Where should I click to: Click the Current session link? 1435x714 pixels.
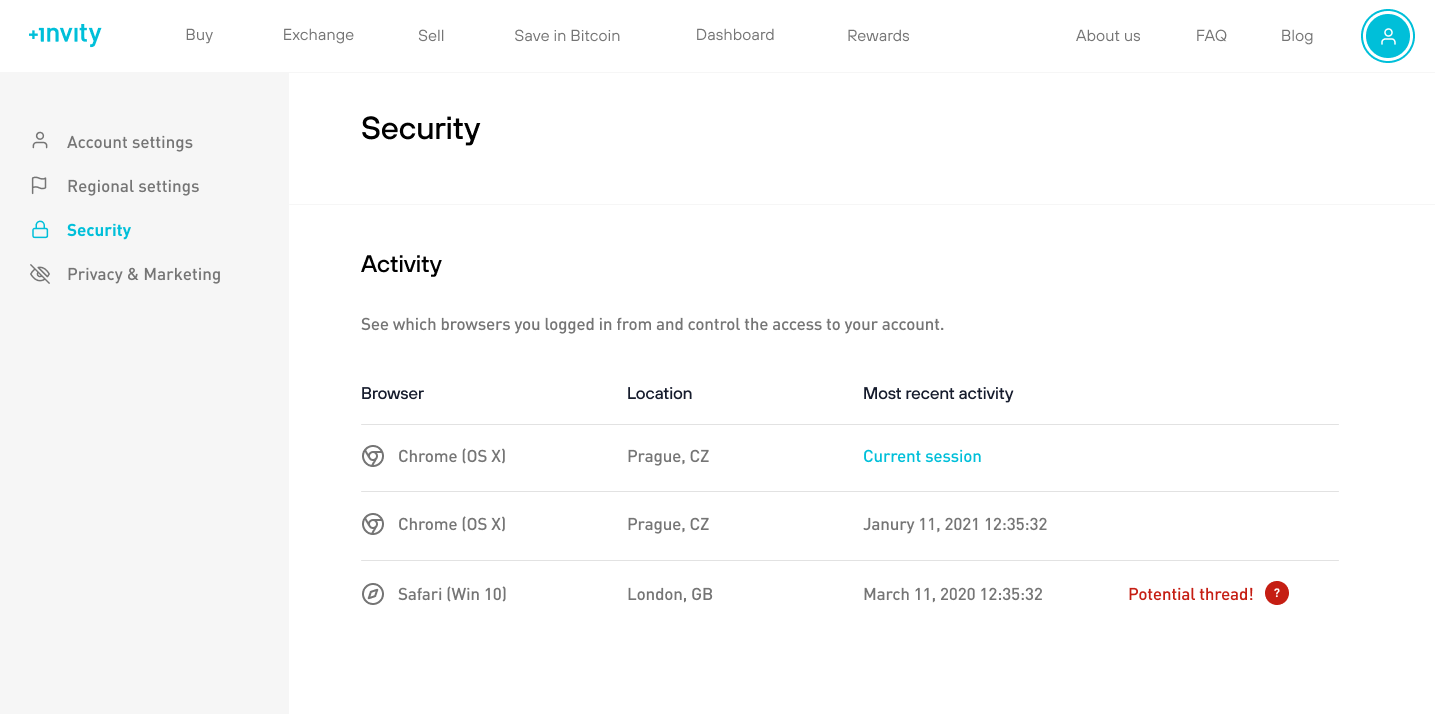[922, 456]
